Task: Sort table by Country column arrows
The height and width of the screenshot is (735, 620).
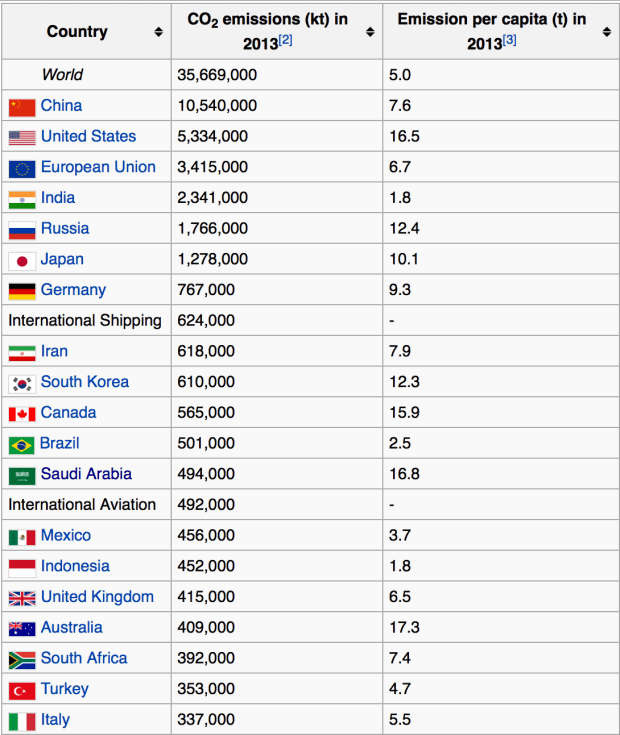Action: (158, 32)
